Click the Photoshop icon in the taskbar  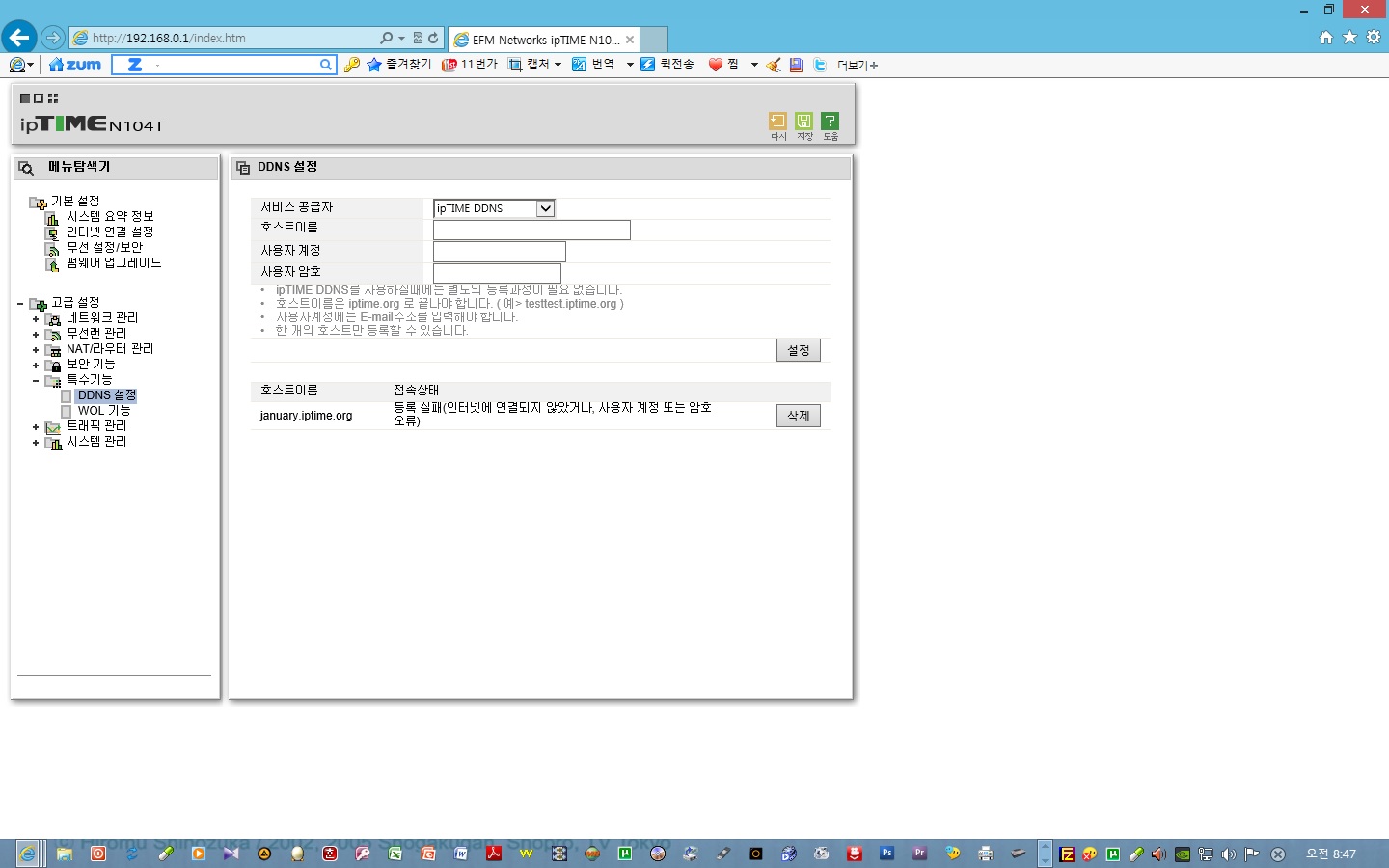(x=886, y=854)
